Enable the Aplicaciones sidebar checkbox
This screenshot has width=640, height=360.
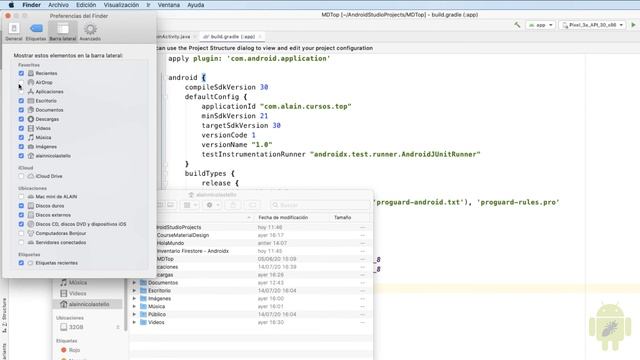coord(21,92)
